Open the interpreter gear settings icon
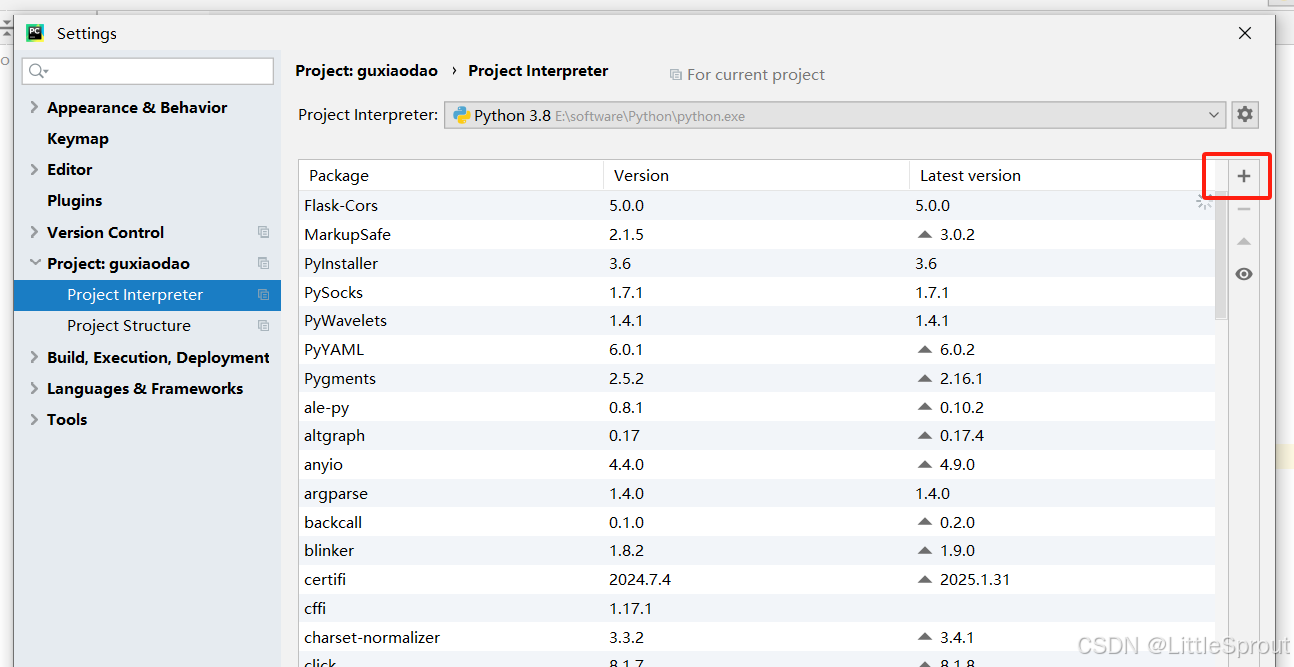Viewport: 1294px width, 667px height. coord(1244,115)
